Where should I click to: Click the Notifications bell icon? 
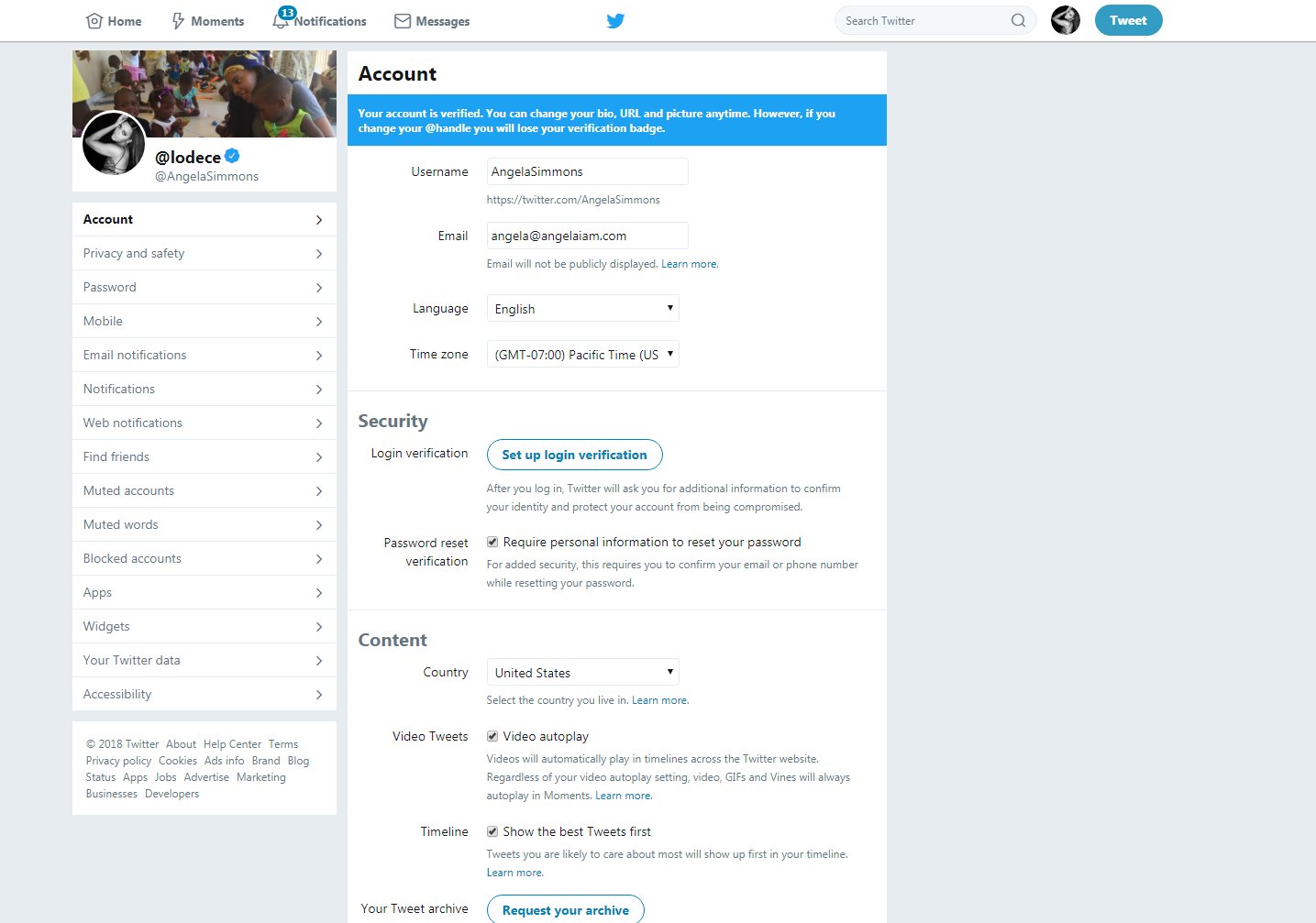pyautogui.click(x=281, y=21)
